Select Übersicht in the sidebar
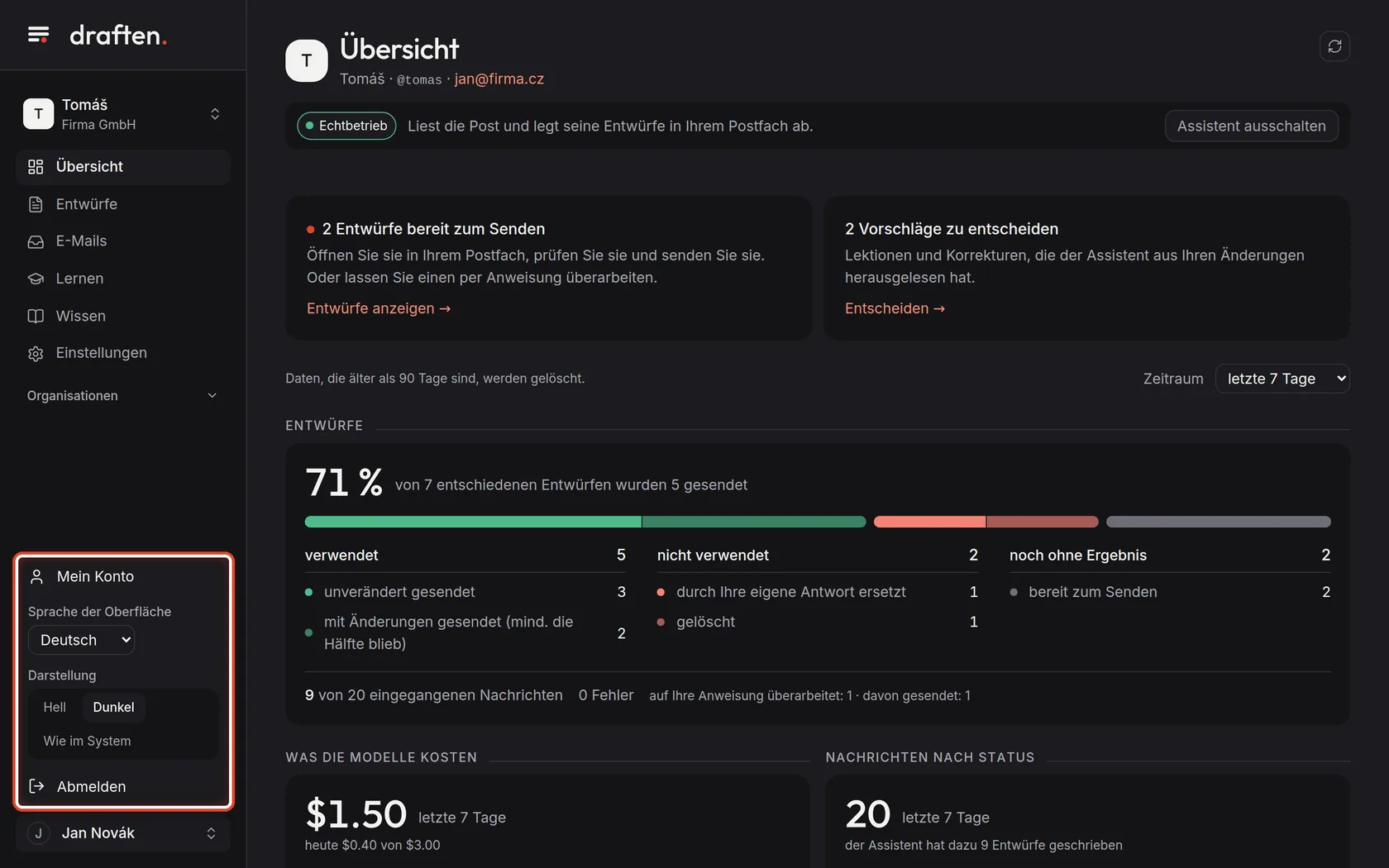The height and width of the screenshot is (868, 1389). coord(122,167)
